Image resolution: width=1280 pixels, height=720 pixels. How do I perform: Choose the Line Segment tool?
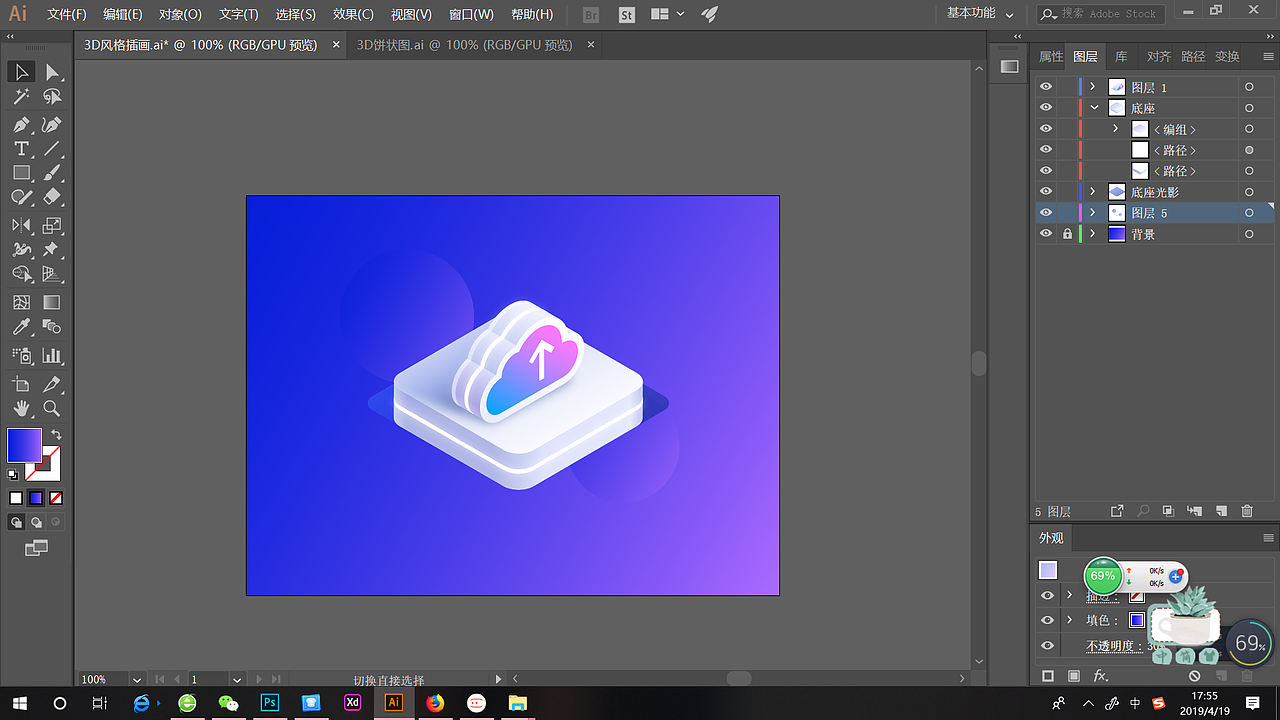pos(52,149)
